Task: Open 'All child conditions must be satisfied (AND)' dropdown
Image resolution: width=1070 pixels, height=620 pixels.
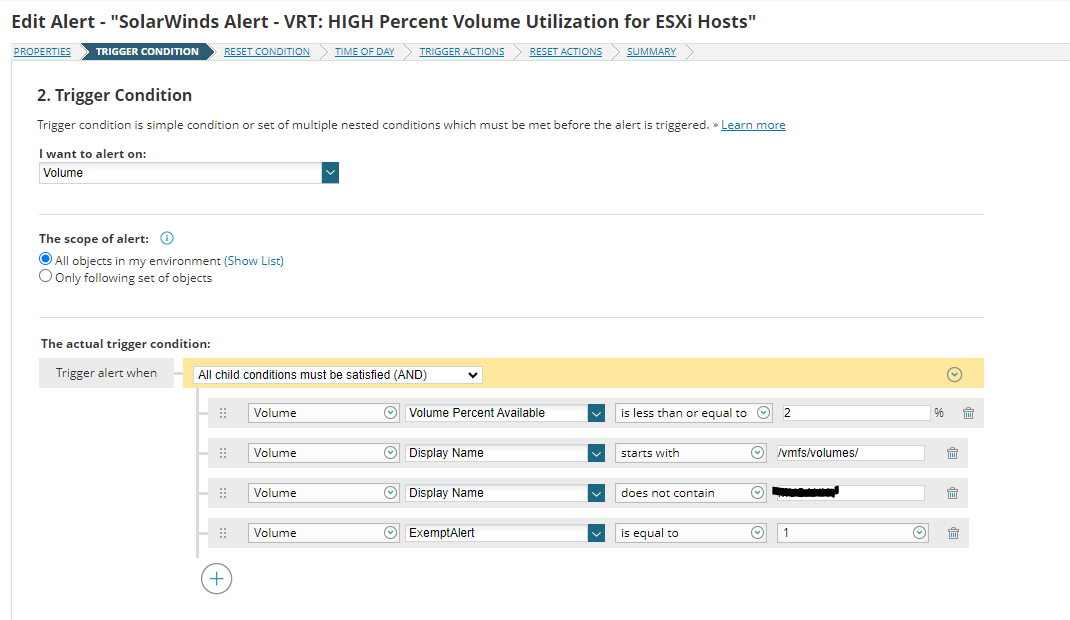Action: click(338, 374)
